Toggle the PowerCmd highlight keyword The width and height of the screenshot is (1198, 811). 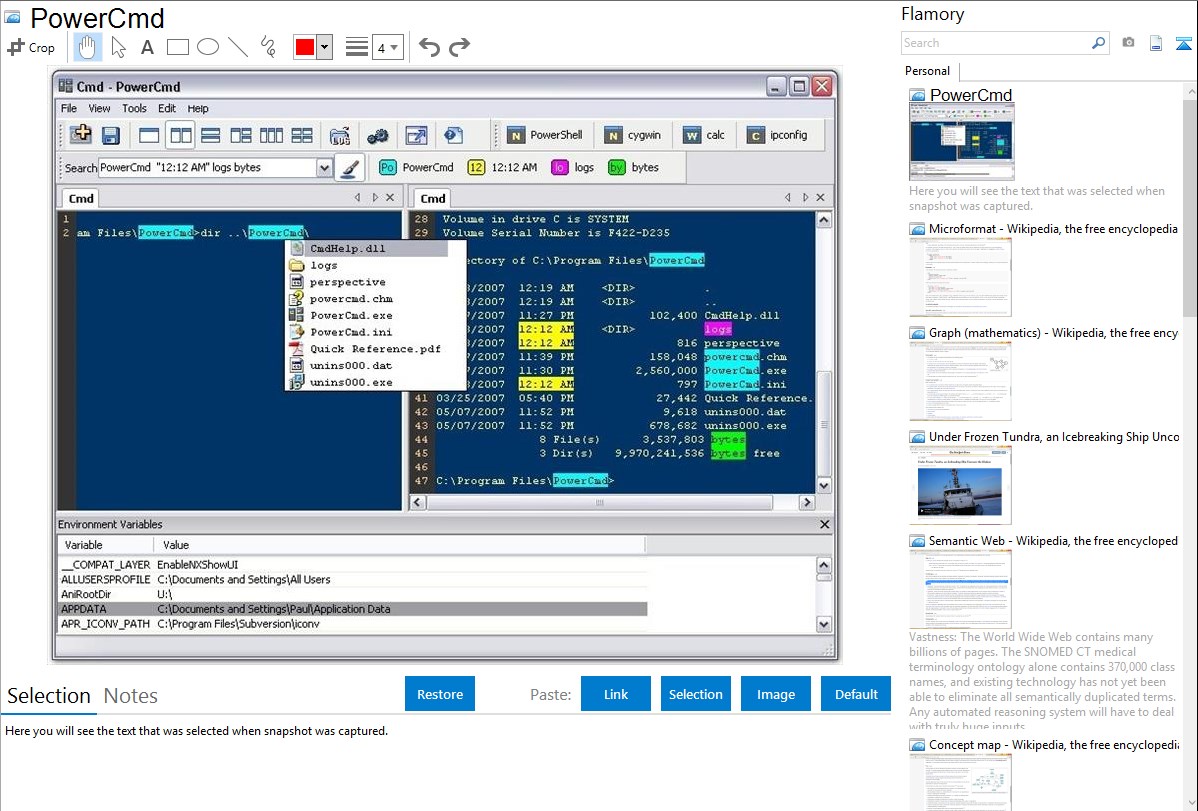click(416, 167)
